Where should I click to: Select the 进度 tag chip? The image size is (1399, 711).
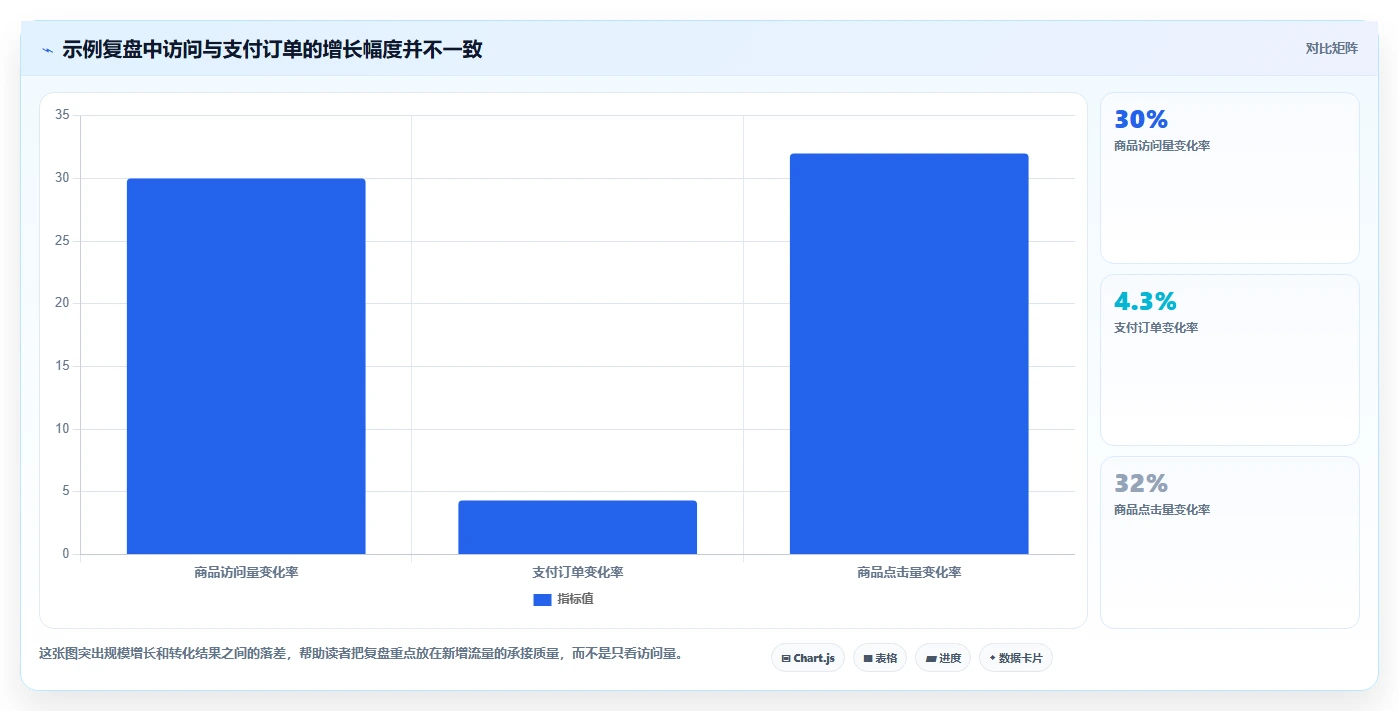943,658
